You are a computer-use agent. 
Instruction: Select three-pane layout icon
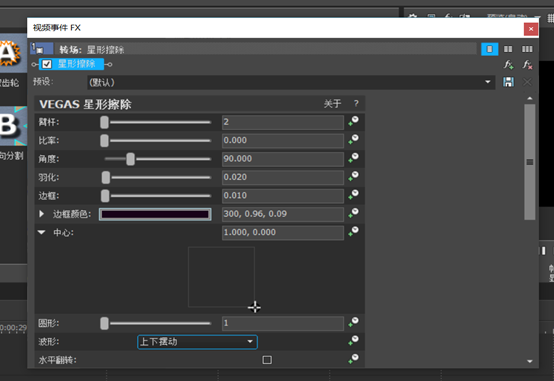point(527,49)
